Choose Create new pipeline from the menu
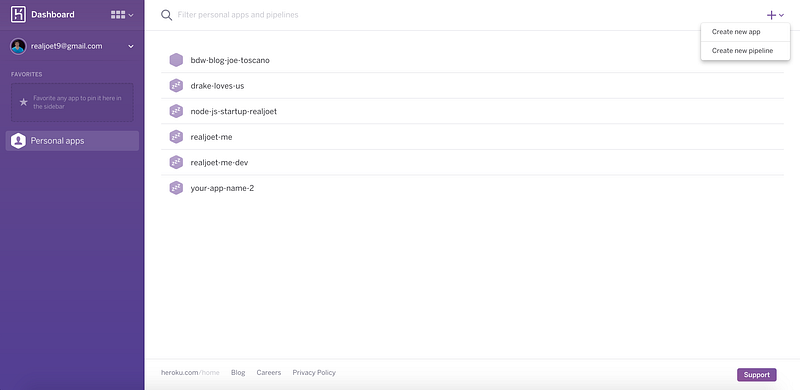 [x=745, y=51]
